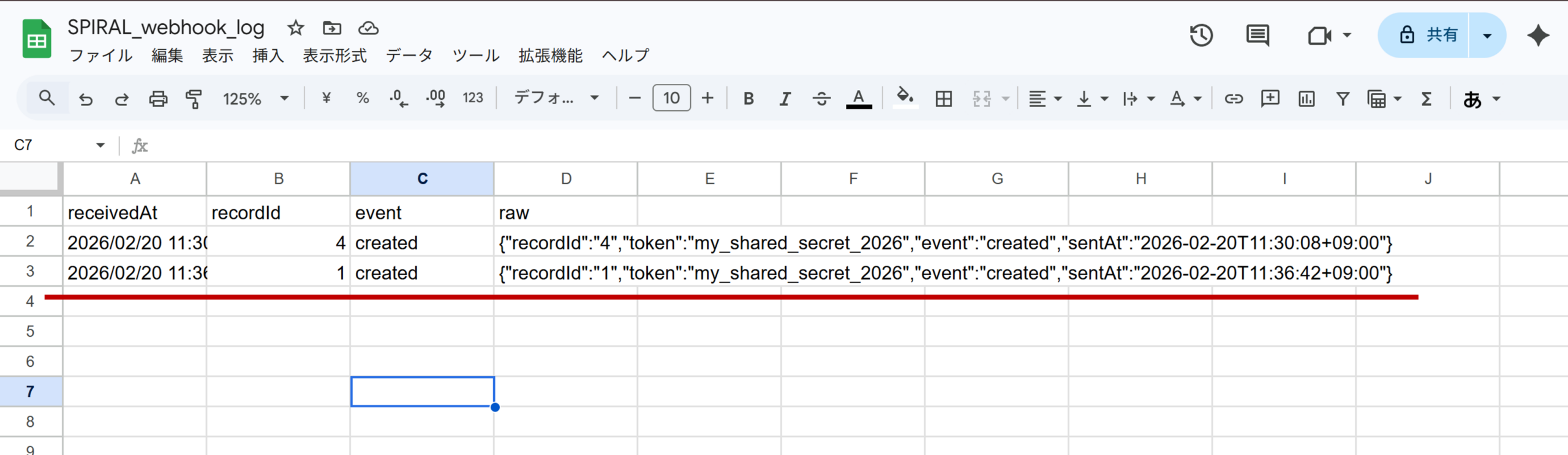Open the borders grid tool
The height and width of the screenshot is (455, 1568).
pos(943,99)
